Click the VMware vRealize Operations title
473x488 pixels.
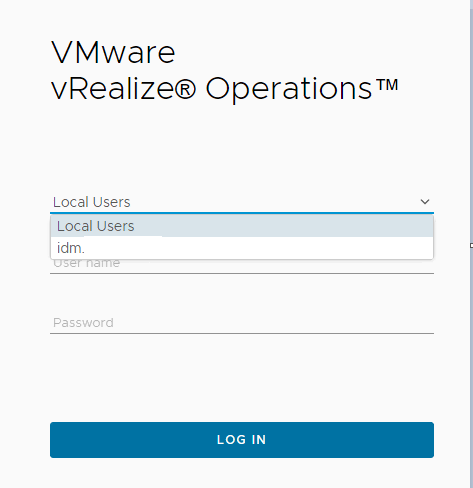(224, 71)
